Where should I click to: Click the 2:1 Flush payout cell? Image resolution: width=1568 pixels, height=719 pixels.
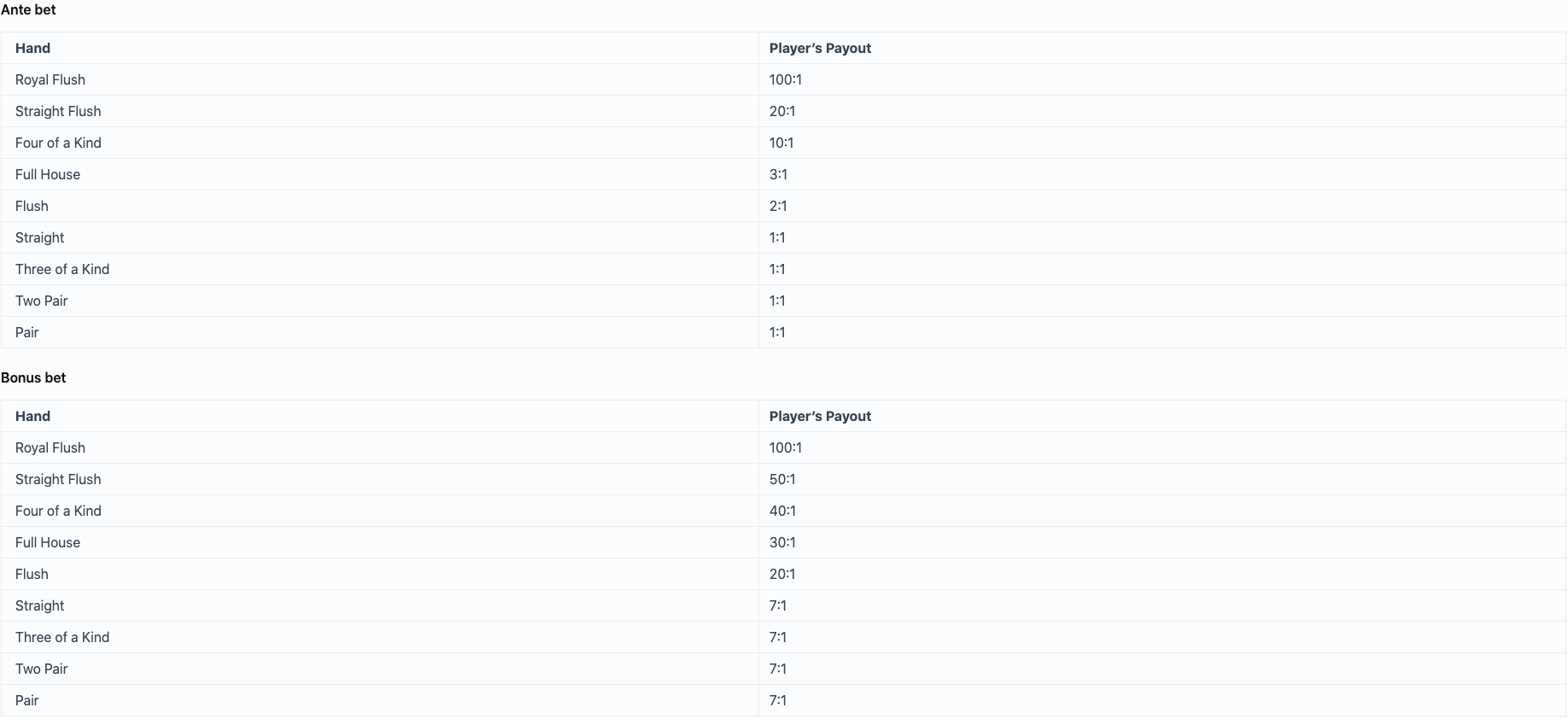pyautogui.click(x=778, y=206)
